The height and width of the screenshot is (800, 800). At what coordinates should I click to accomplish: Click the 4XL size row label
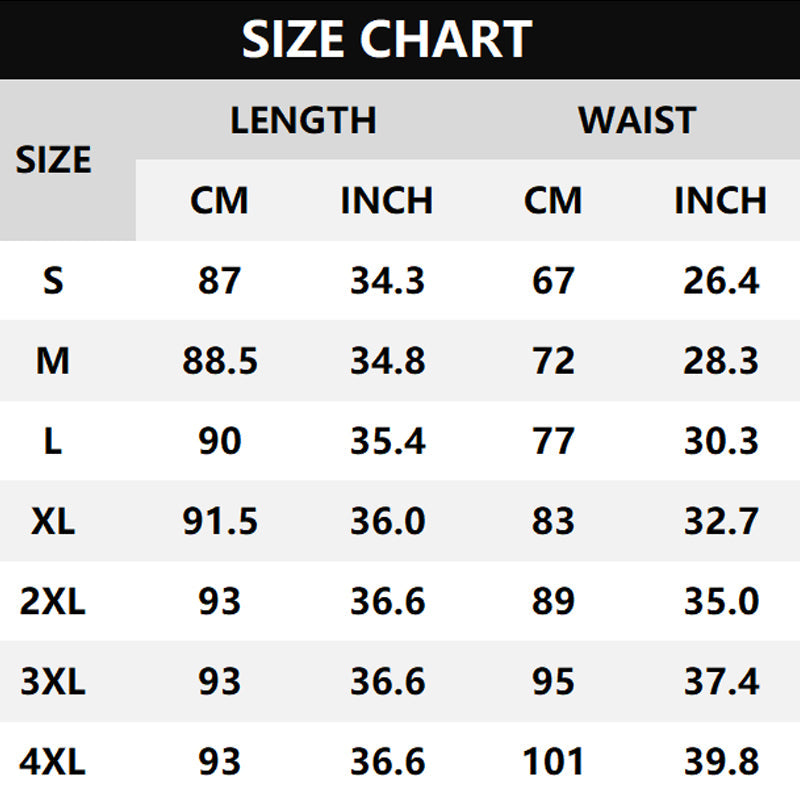[53, 762]
